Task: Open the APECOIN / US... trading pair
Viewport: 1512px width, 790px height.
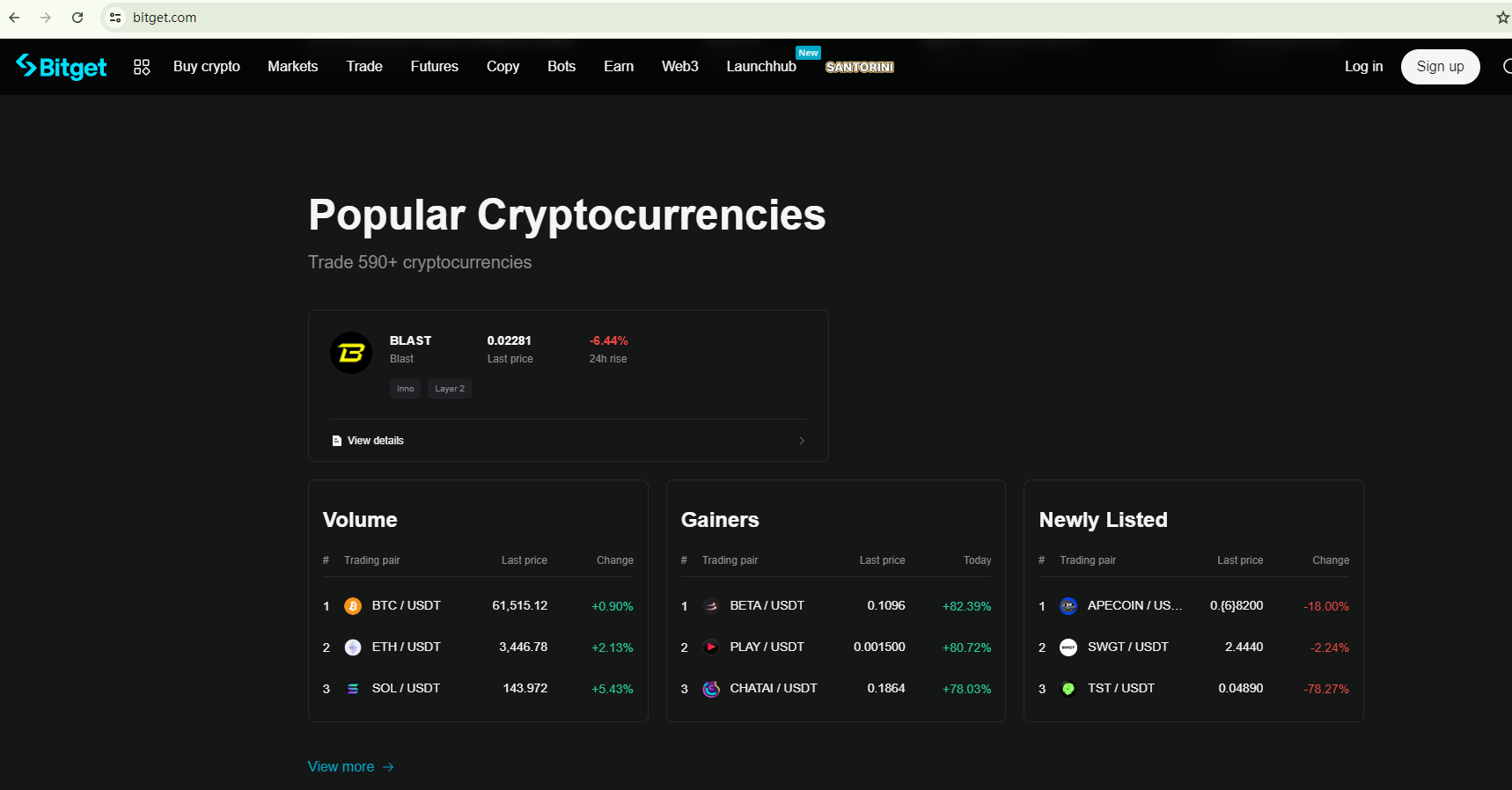Action: pyautogui.click(x=1135, y=606)
